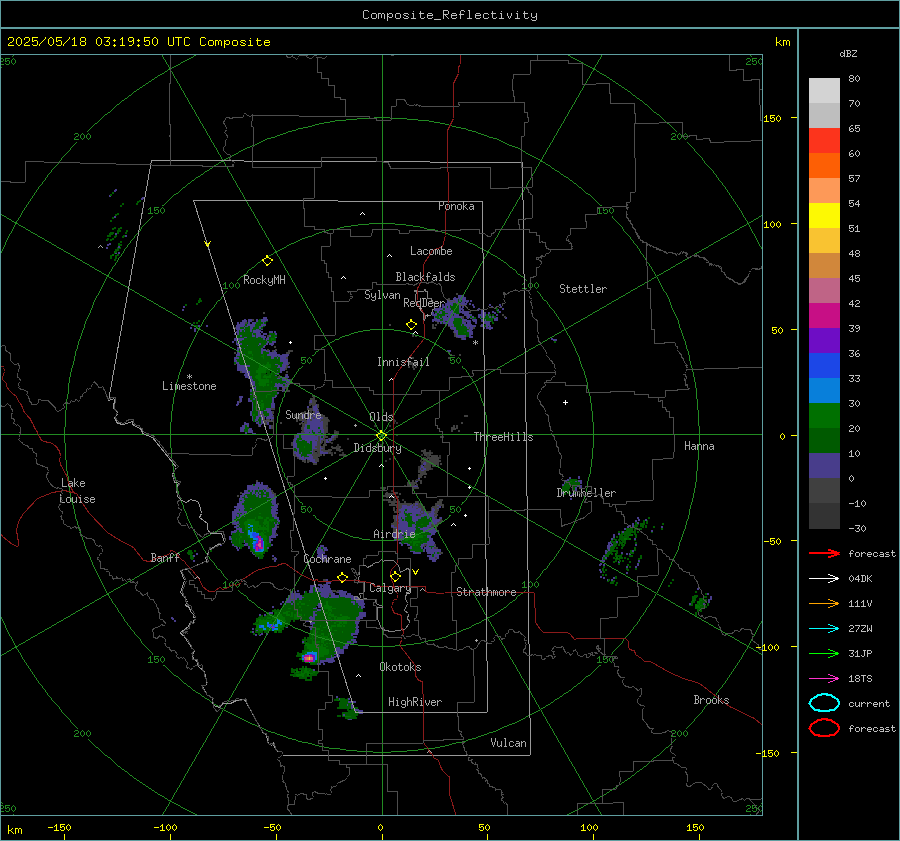Image resolution: width=900 pixels, height=841 pixels.
Task: Click the Hanna city label
Action: click(699, 446)
